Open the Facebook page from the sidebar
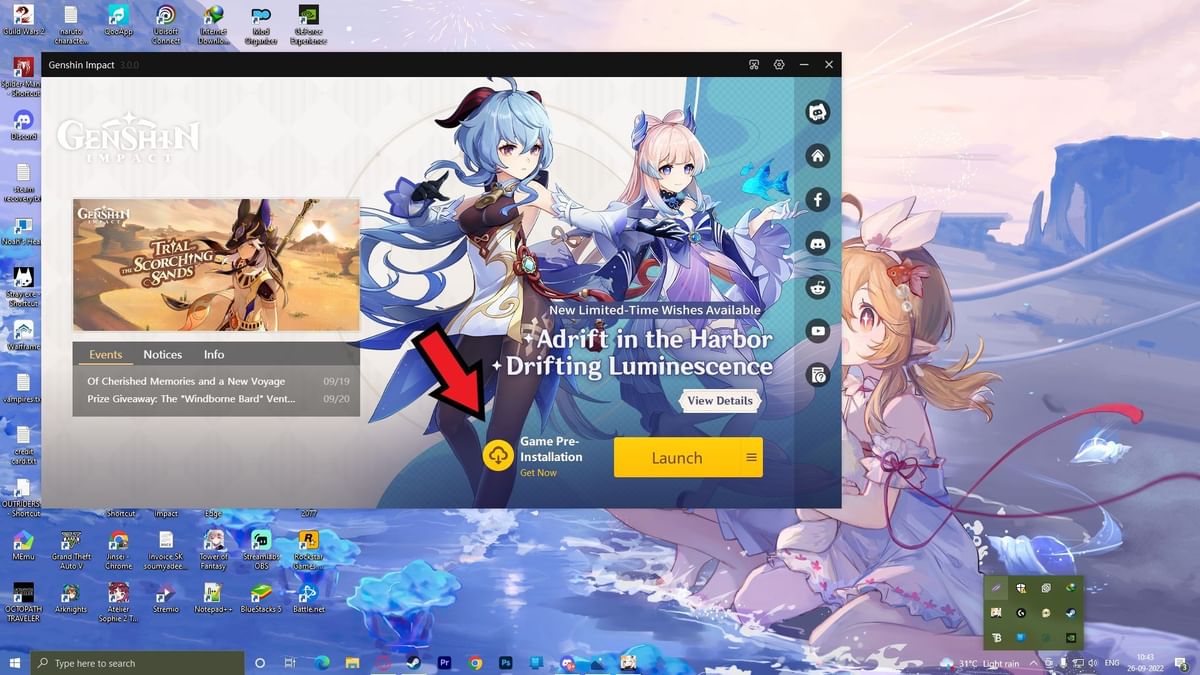 click(818, 199)
